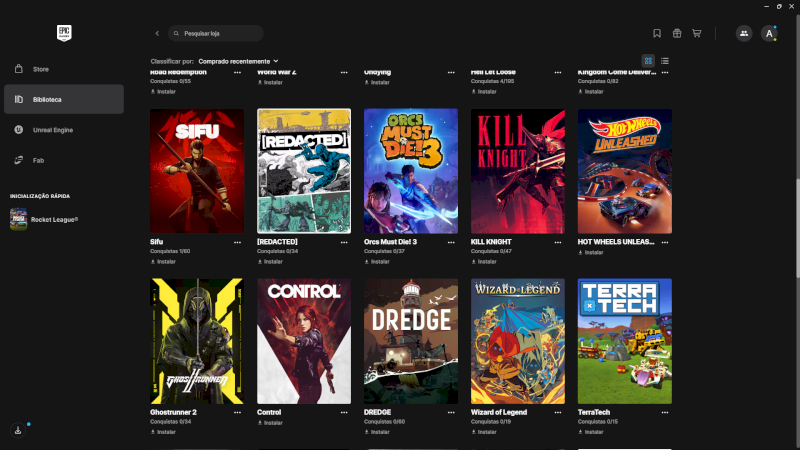Open the gift redeem icon
Screen dimensions: 800x450
(x=677, y=33)
